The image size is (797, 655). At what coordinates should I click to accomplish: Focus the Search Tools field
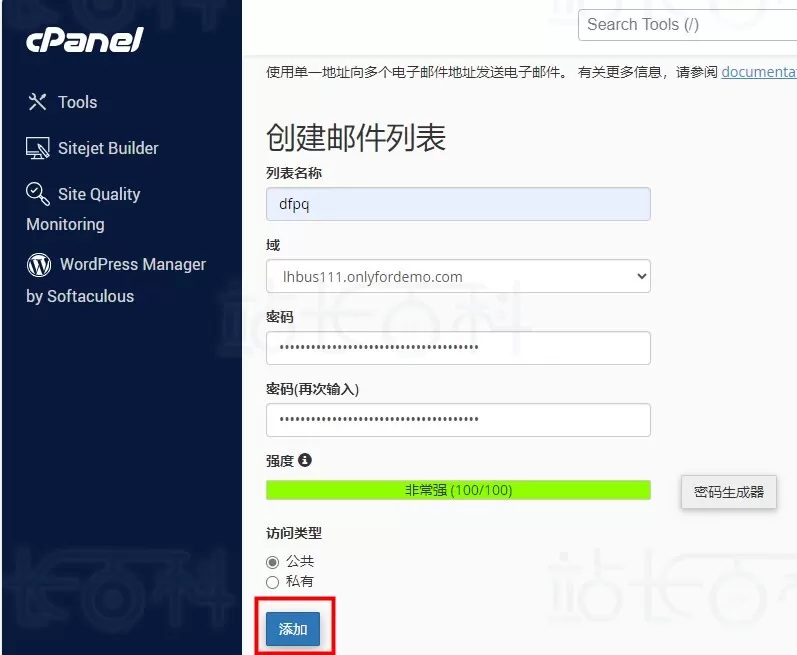687,24
